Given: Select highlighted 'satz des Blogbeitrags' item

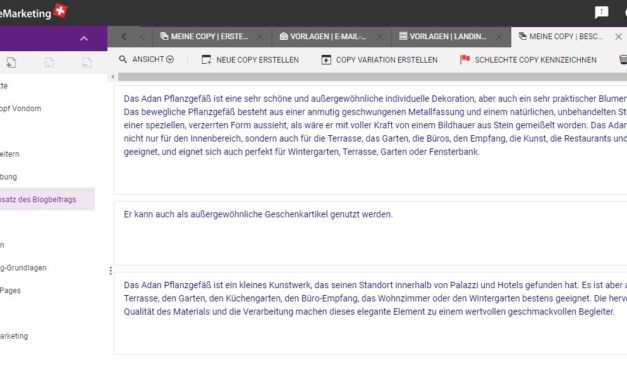Looking at the screenshot, I should [x=47, y=199].
